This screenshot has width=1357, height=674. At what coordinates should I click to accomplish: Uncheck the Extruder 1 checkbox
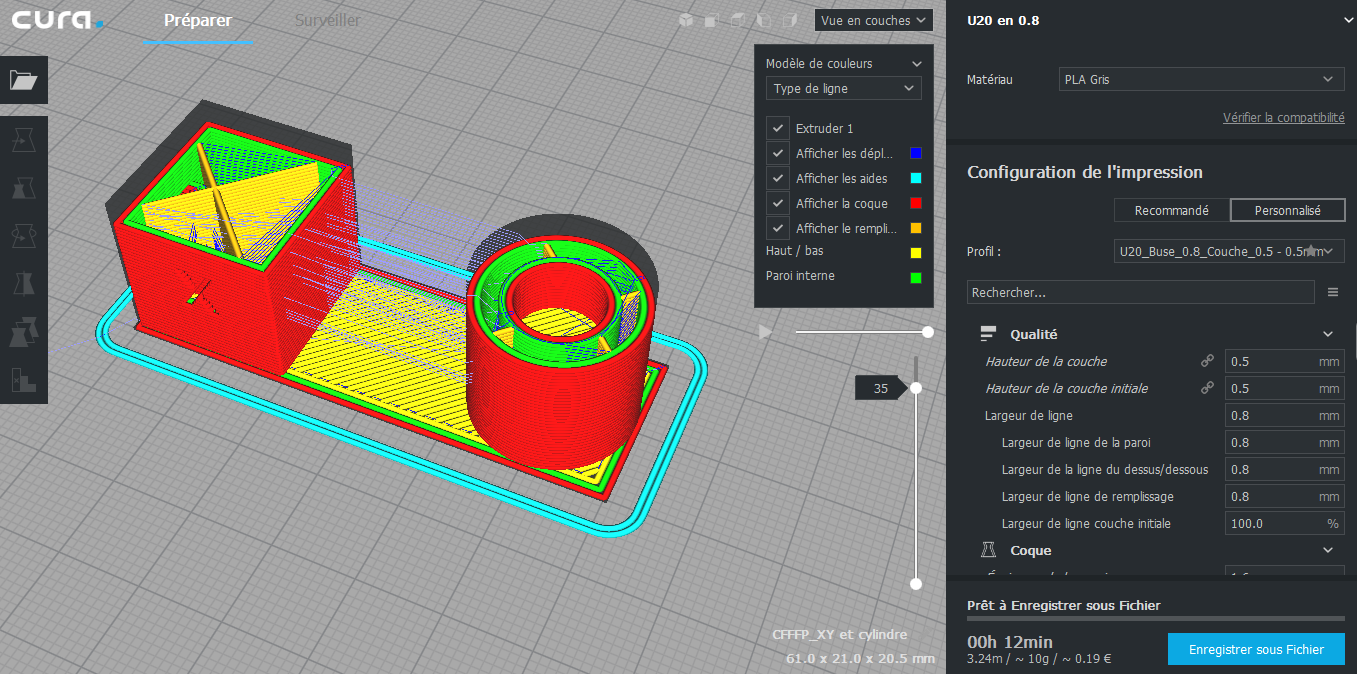coord(778,128)
